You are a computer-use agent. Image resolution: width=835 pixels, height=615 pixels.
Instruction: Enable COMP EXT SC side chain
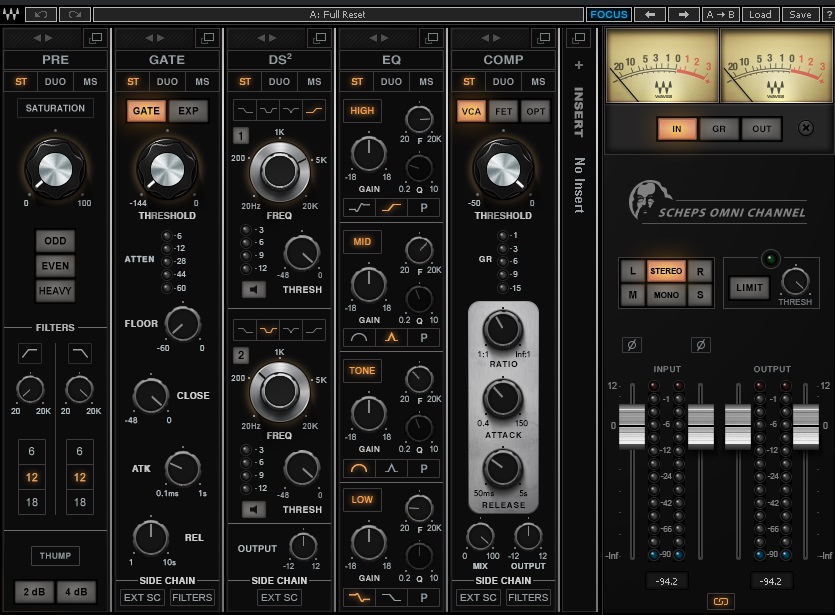pyautogui.click(x=478, y=597)
